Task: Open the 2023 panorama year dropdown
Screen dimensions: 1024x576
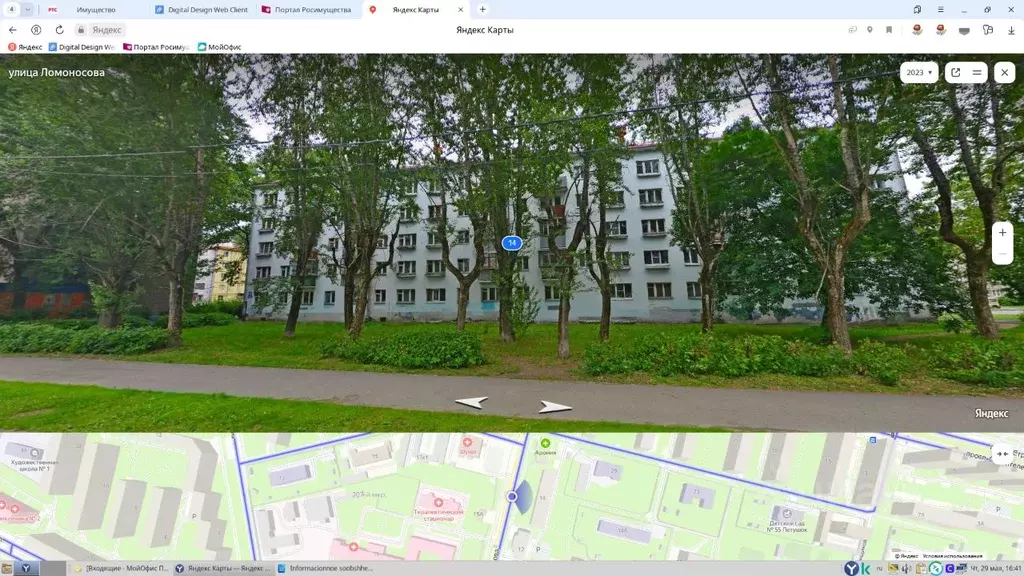Action: (919, 72)
